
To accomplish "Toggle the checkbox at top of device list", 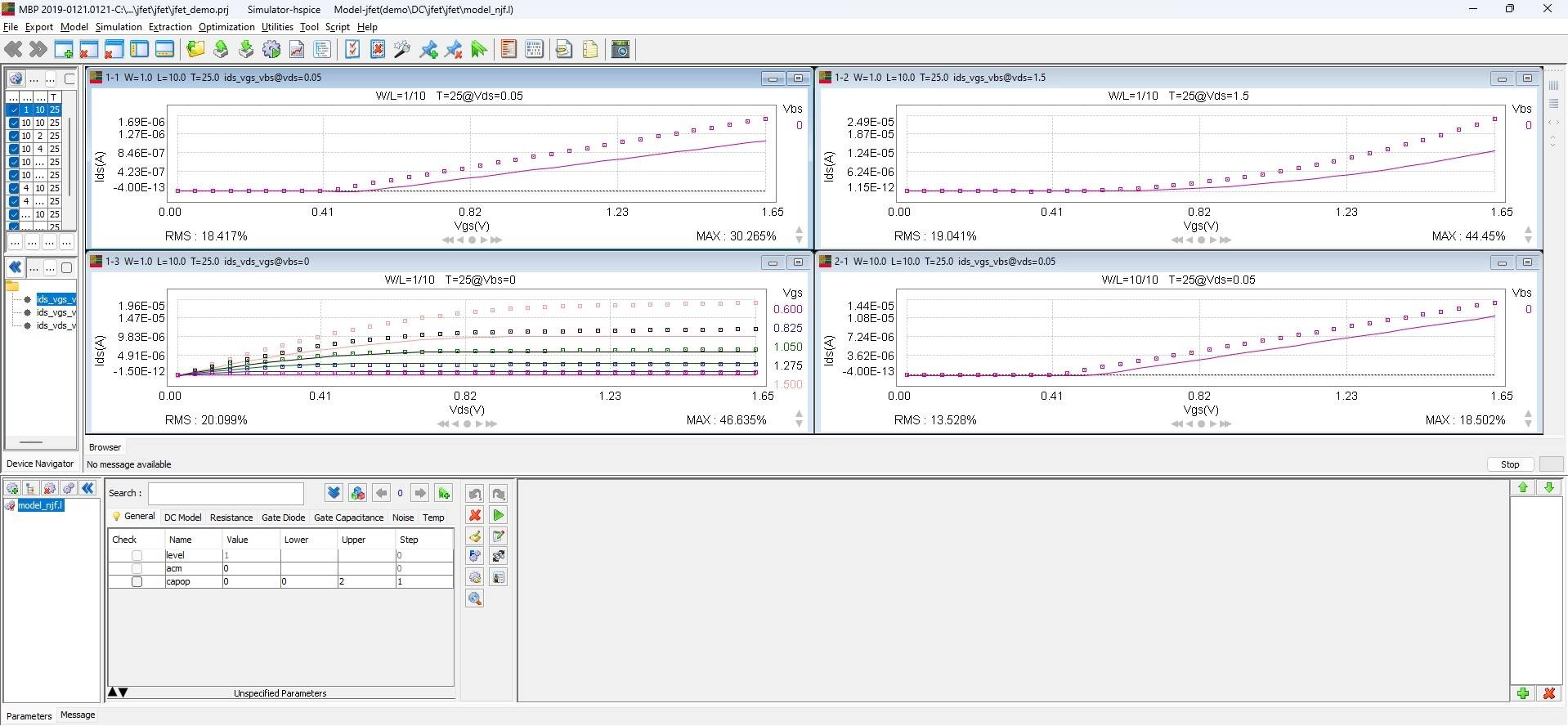I will pos(69,79).
